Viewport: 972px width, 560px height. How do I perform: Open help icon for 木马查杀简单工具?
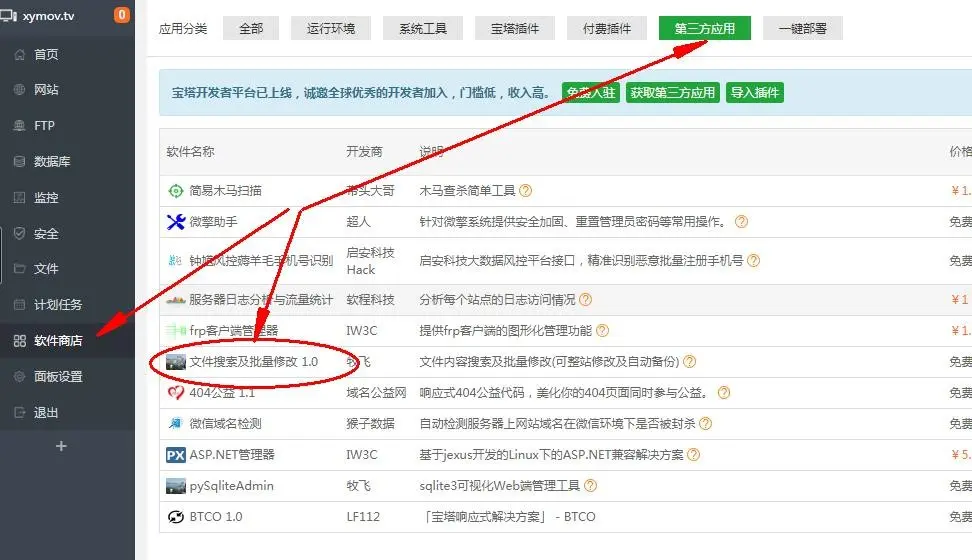pos(526,190)
